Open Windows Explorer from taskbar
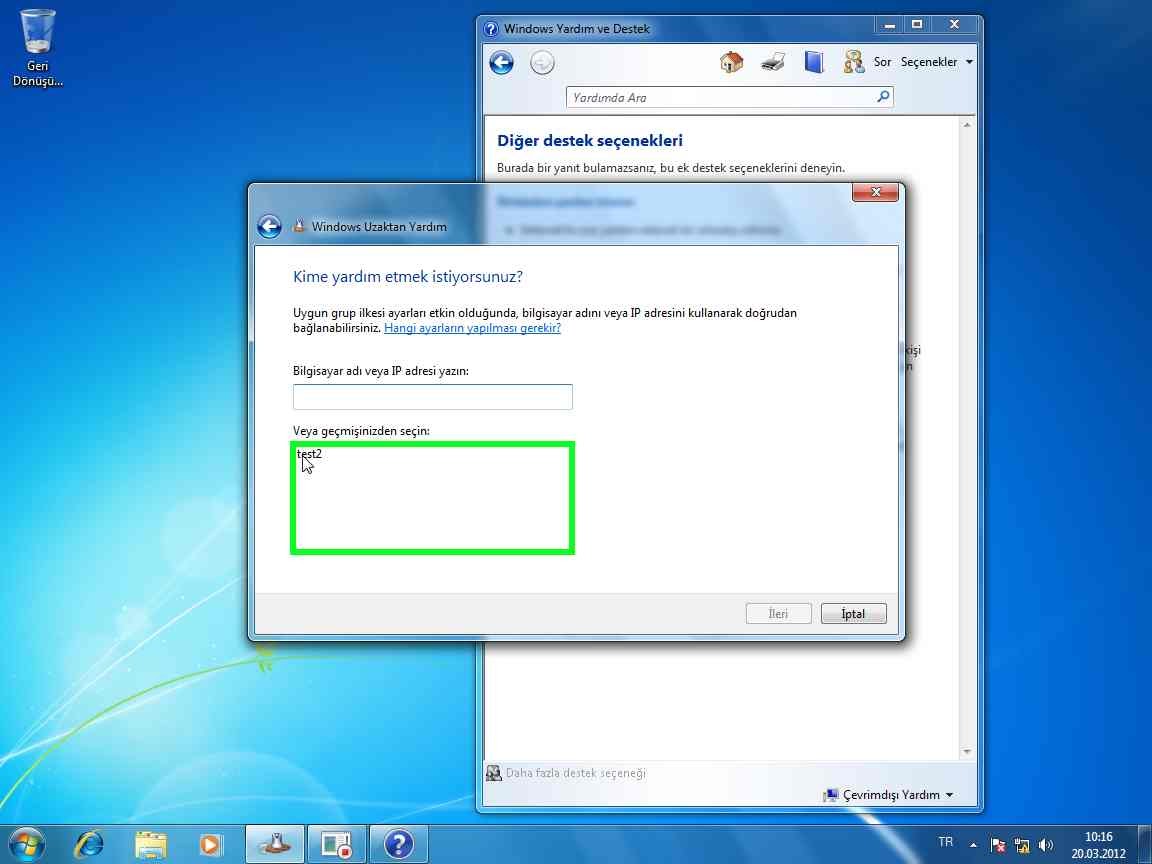 [x=151, y=845]
